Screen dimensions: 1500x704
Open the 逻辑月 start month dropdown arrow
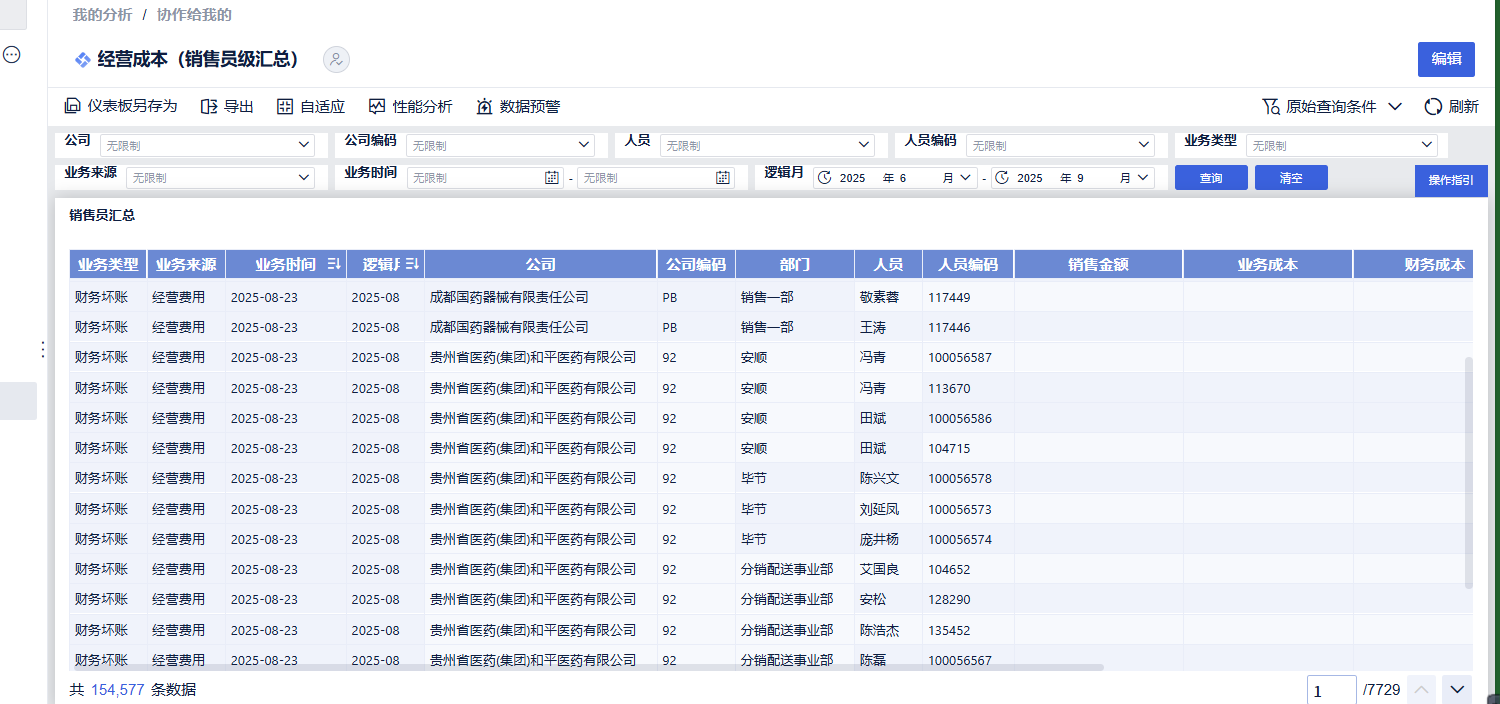(x=966, y=177)
